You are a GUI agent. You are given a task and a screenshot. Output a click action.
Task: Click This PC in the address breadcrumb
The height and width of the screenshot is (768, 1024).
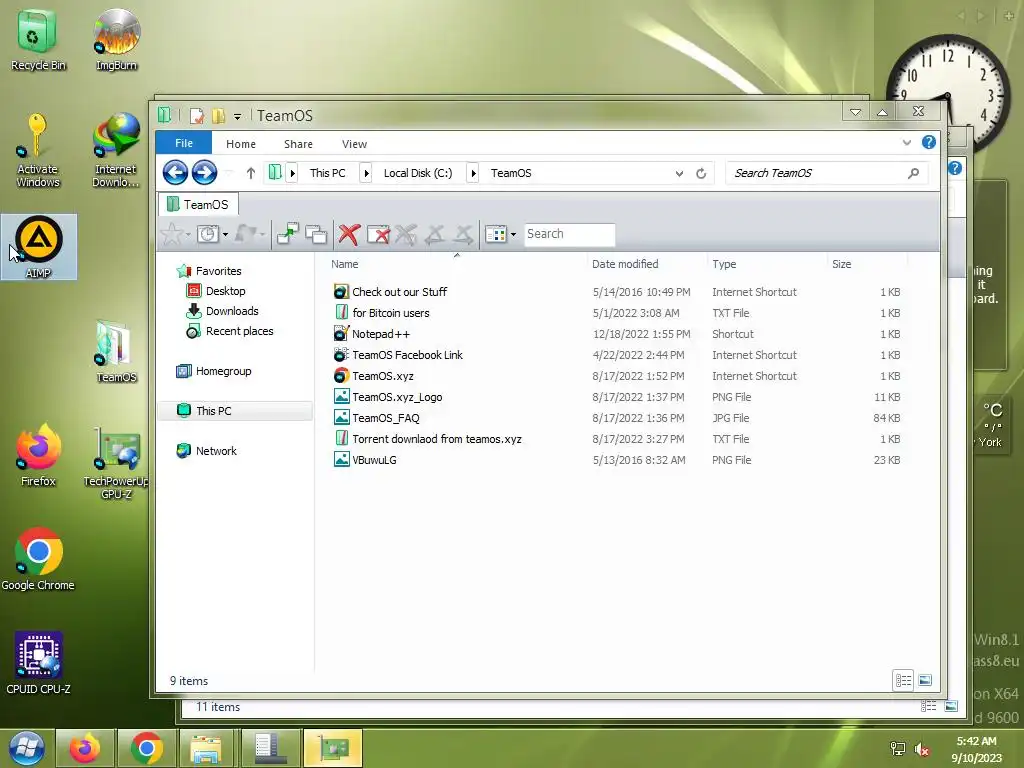pyautogui.click(x=327, y=173)
